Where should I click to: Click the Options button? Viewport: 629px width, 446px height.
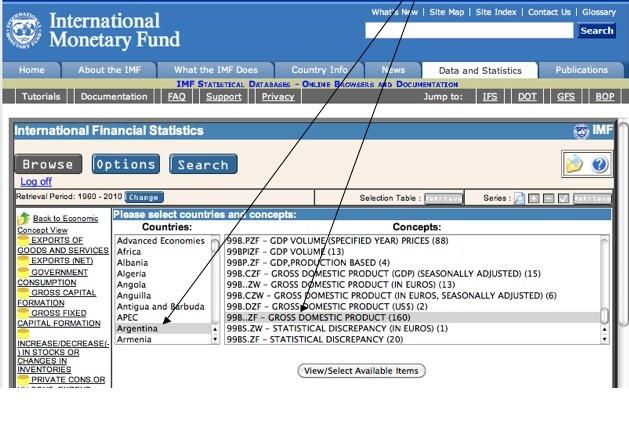click(126, 164)
